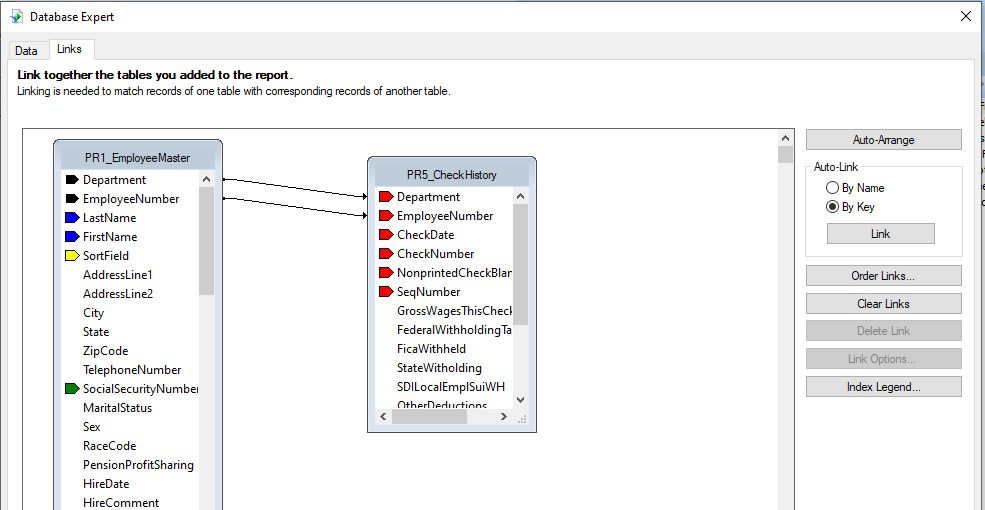Click the black index icon beside Department in PR1_EmployeeMaster
This screenshot has width=985, height=510.
(72, 180)
